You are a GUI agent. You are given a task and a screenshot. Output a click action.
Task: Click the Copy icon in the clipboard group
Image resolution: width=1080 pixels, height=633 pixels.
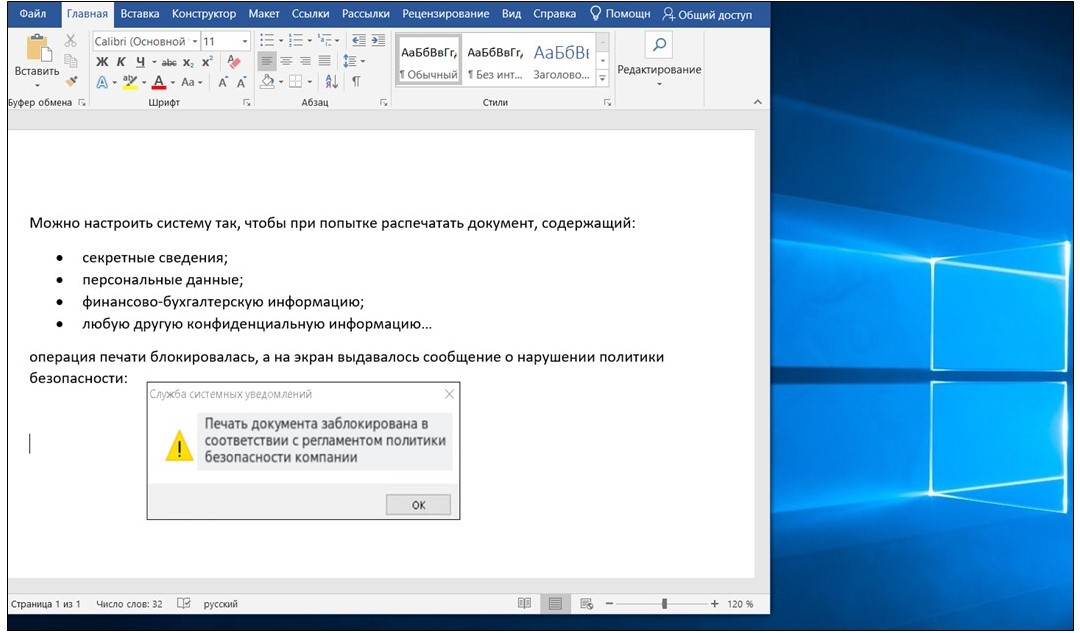tap(70, 61)
